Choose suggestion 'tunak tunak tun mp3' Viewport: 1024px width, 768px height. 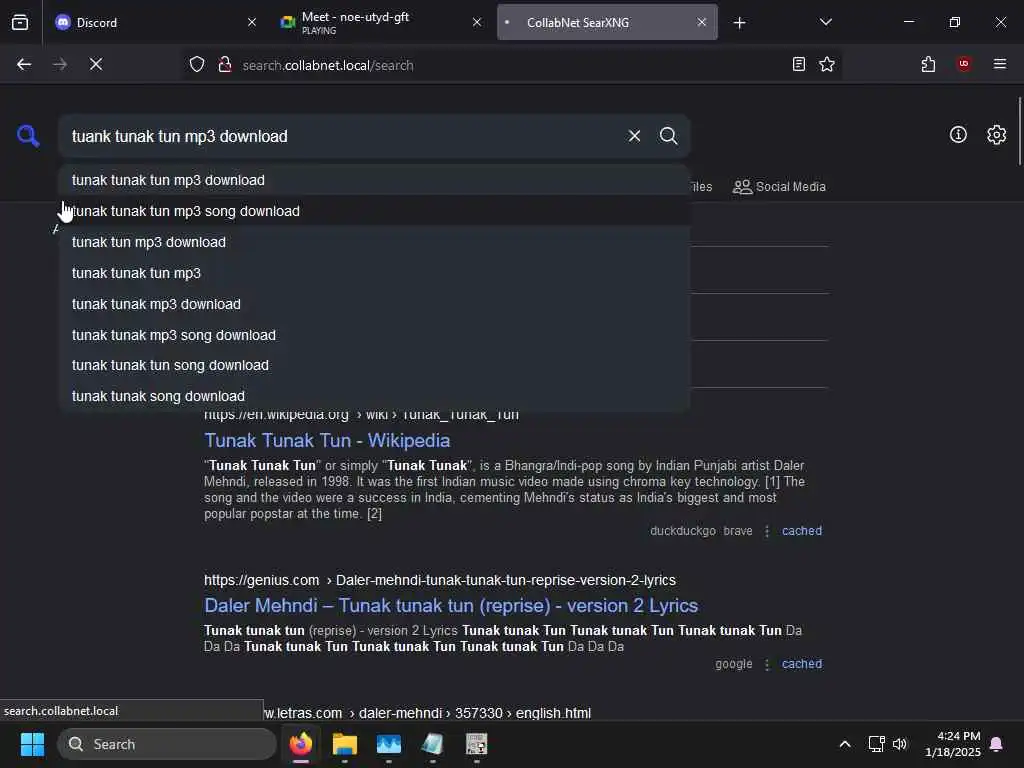pos(374,273)
